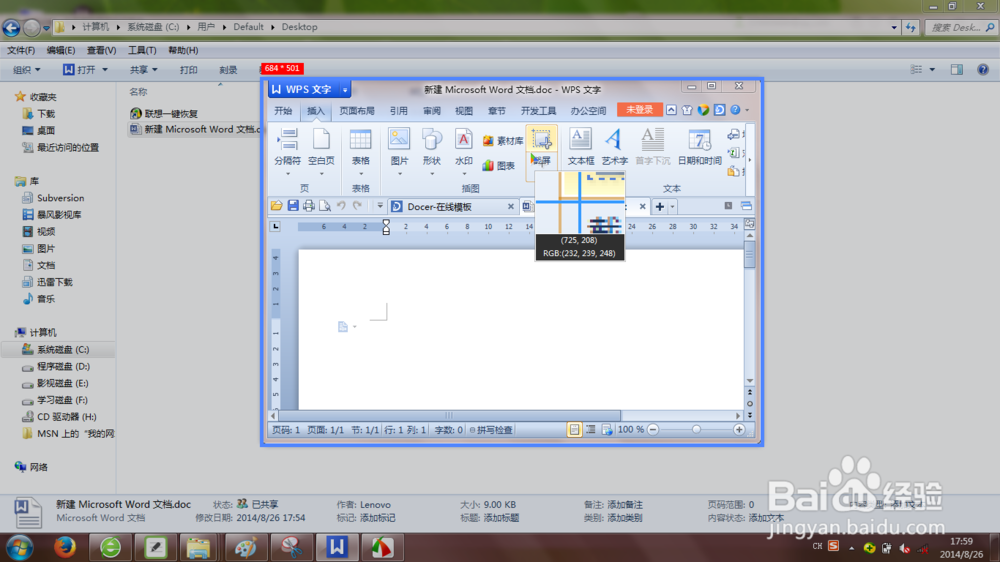Click the 未登录 login button

[639, 110]
